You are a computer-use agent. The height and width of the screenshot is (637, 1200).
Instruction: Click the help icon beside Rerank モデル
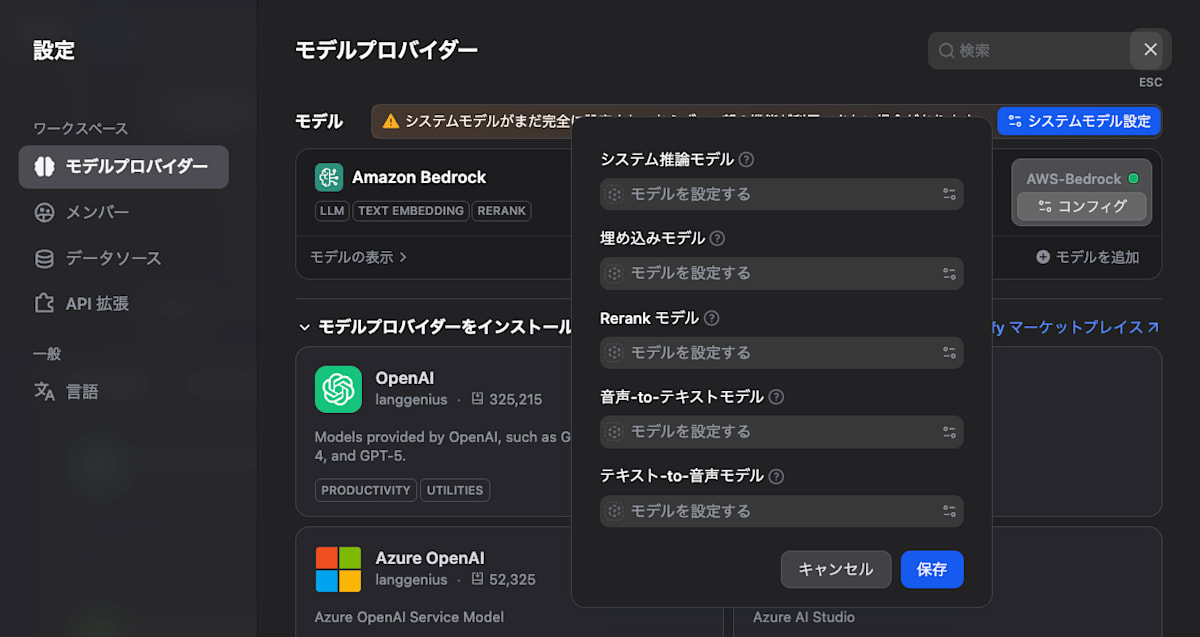click(711, 318)
